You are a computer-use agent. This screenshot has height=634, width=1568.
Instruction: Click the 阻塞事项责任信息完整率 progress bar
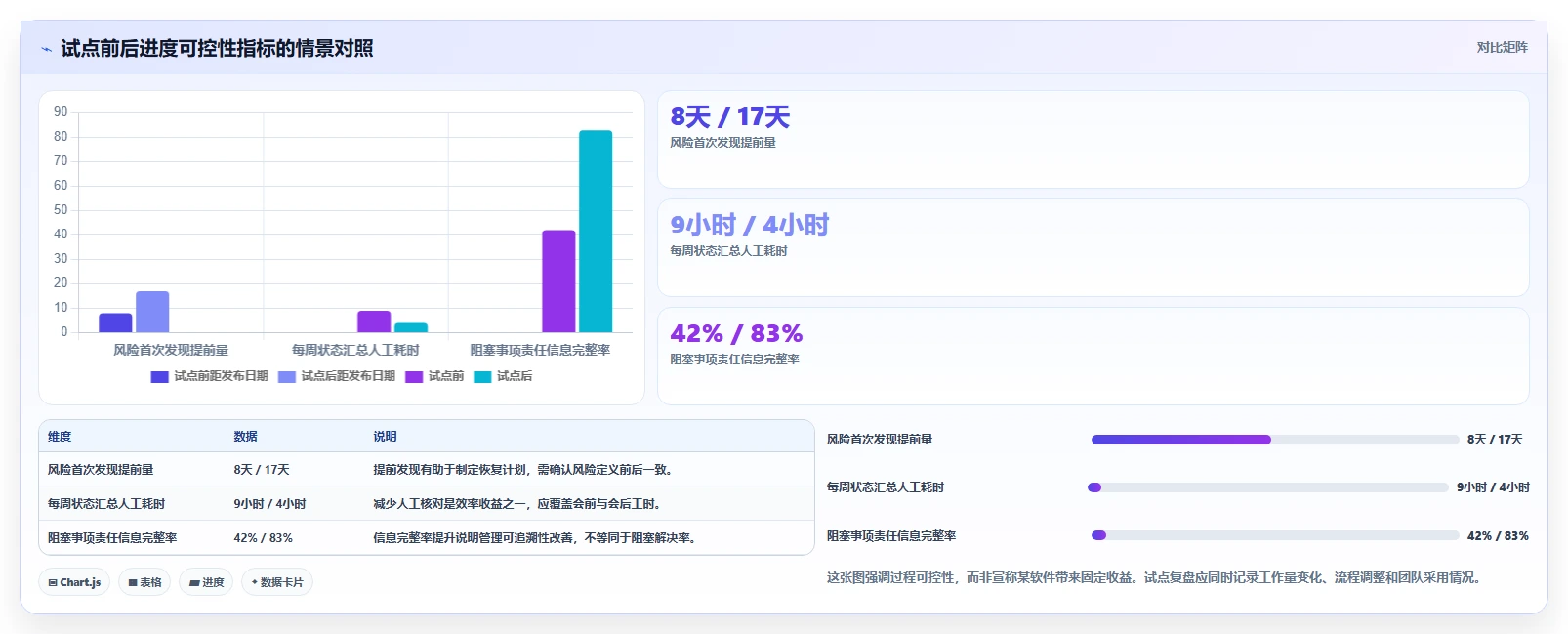pyautogui.click(x=1275, y=535)
